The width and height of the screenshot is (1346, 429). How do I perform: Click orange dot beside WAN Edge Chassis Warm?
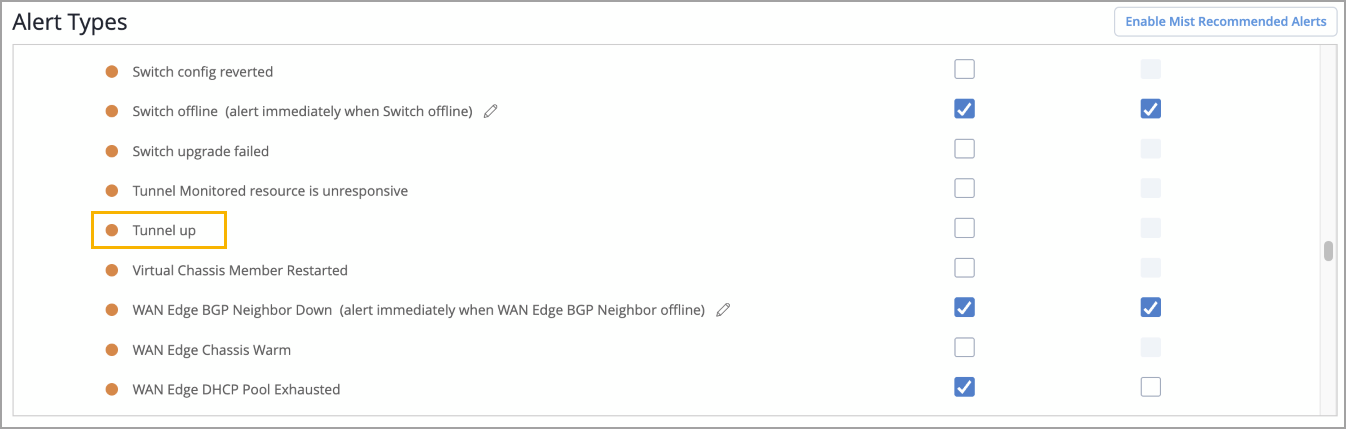(112, 350)
